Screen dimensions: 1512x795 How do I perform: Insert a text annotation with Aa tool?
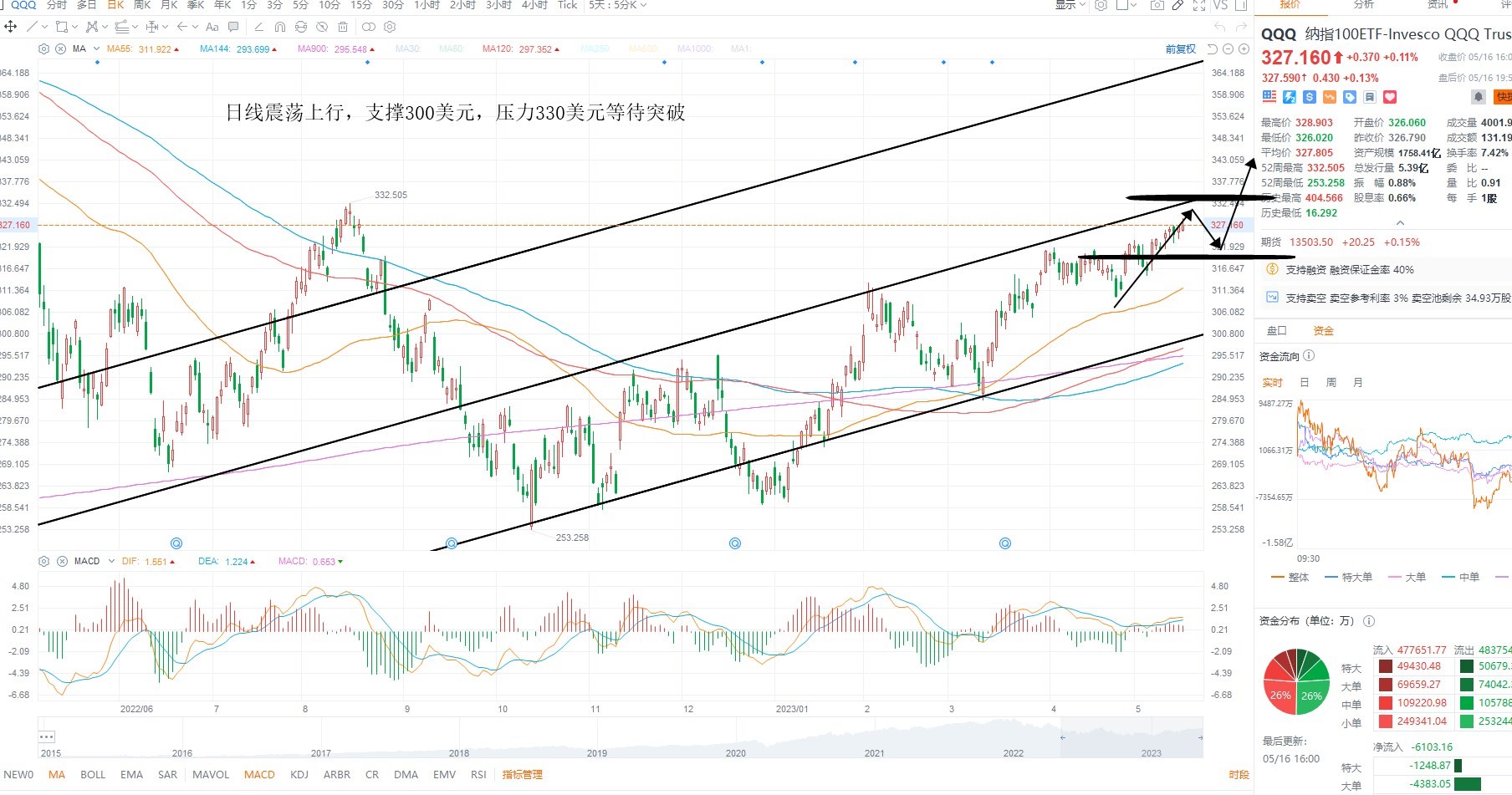212,27
